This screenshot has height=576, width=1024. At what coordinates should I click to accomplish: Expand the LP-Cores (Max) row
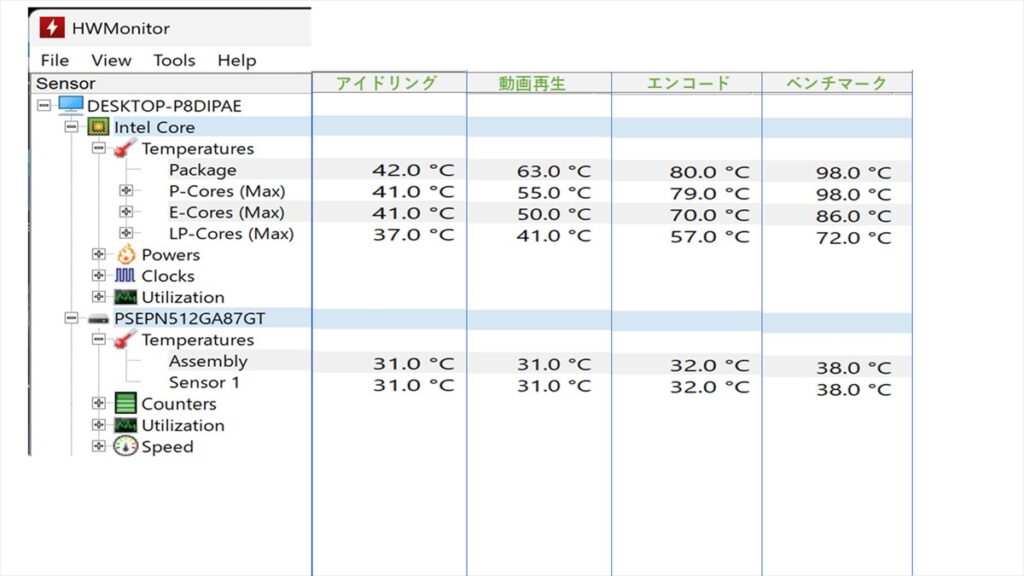[126, 232]
